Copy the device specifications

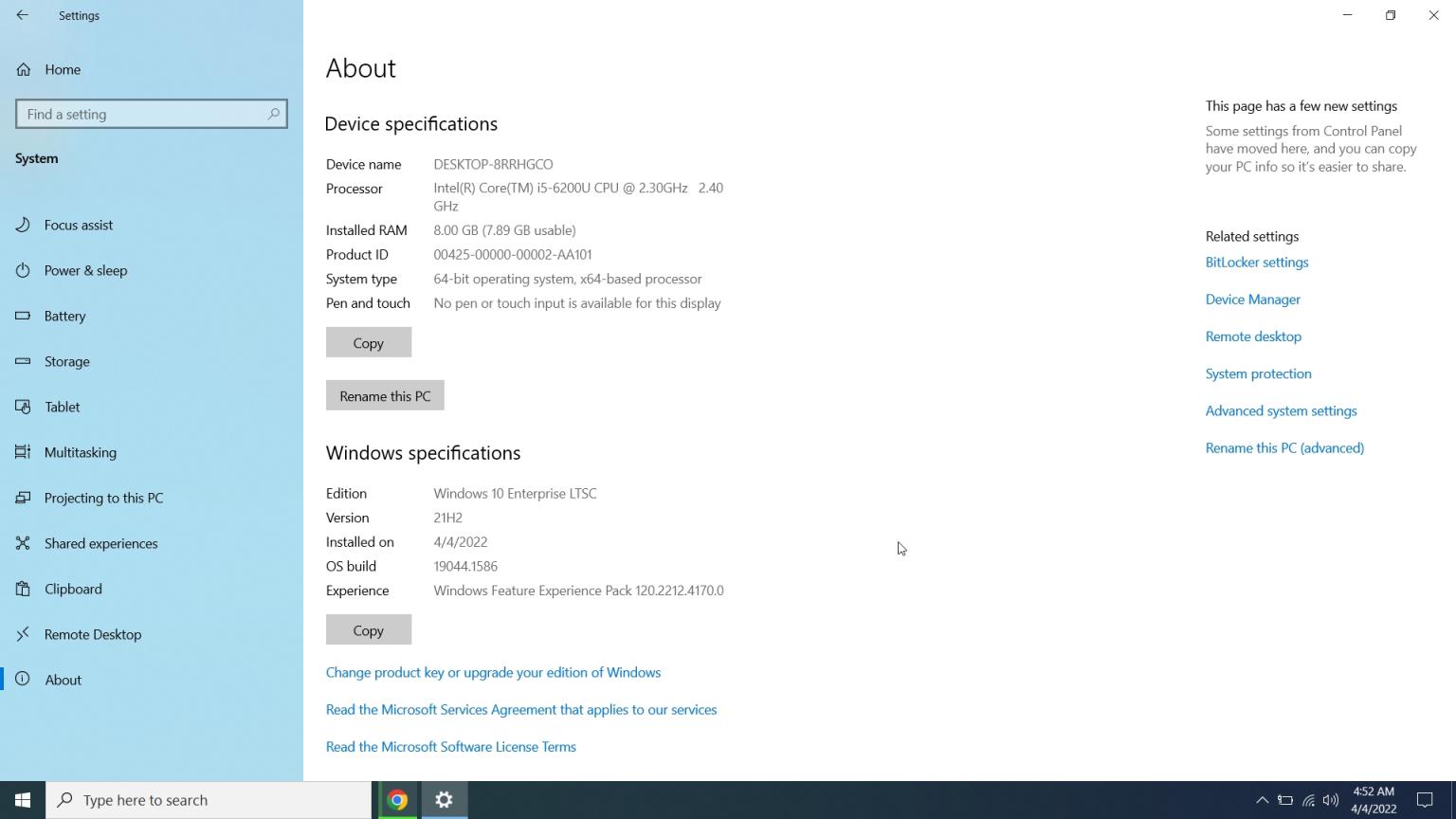click(x=368, y=342)
